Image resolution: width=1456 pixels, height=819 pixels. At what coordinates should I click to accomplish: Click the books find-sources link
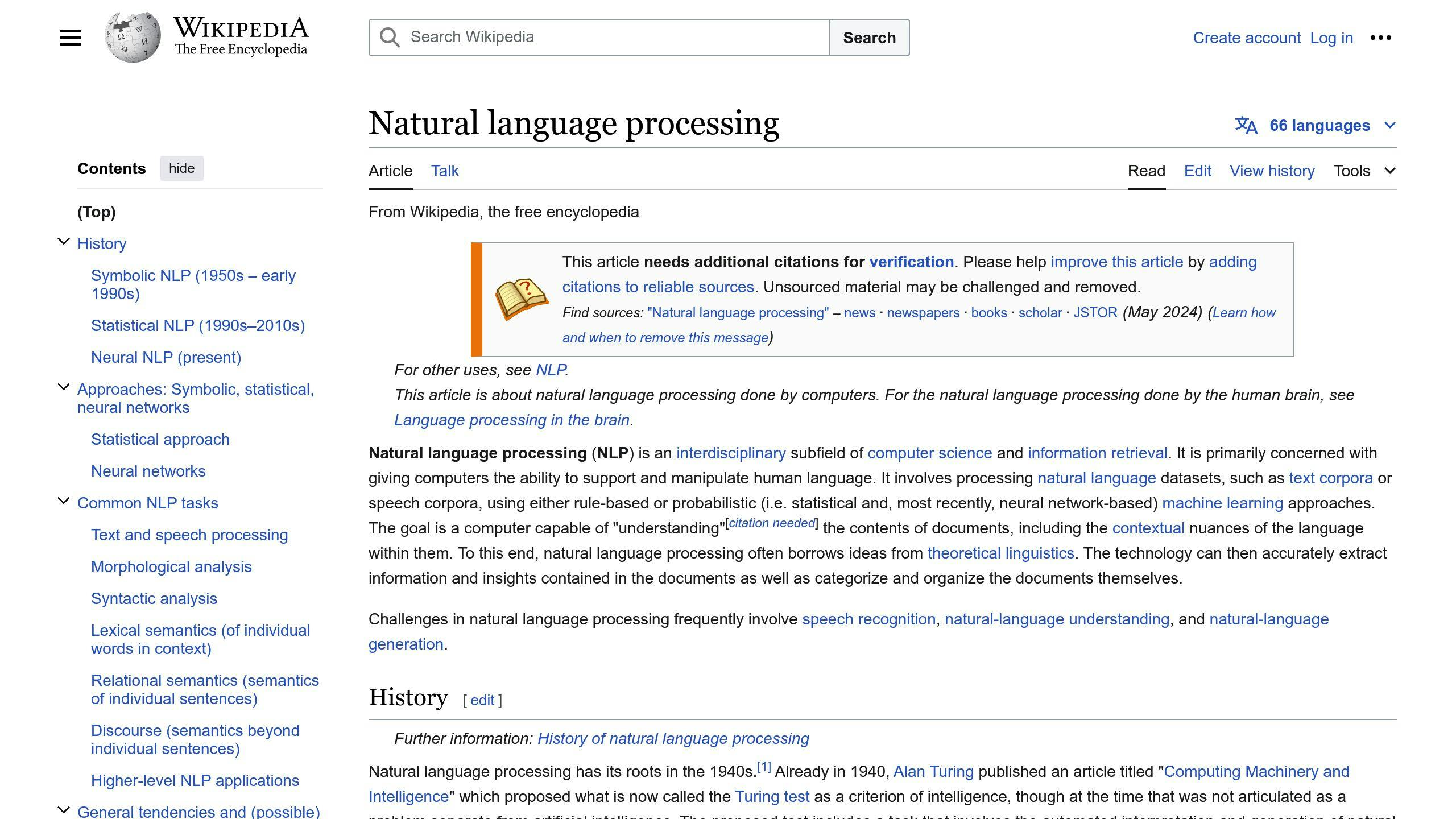[989, 313]
